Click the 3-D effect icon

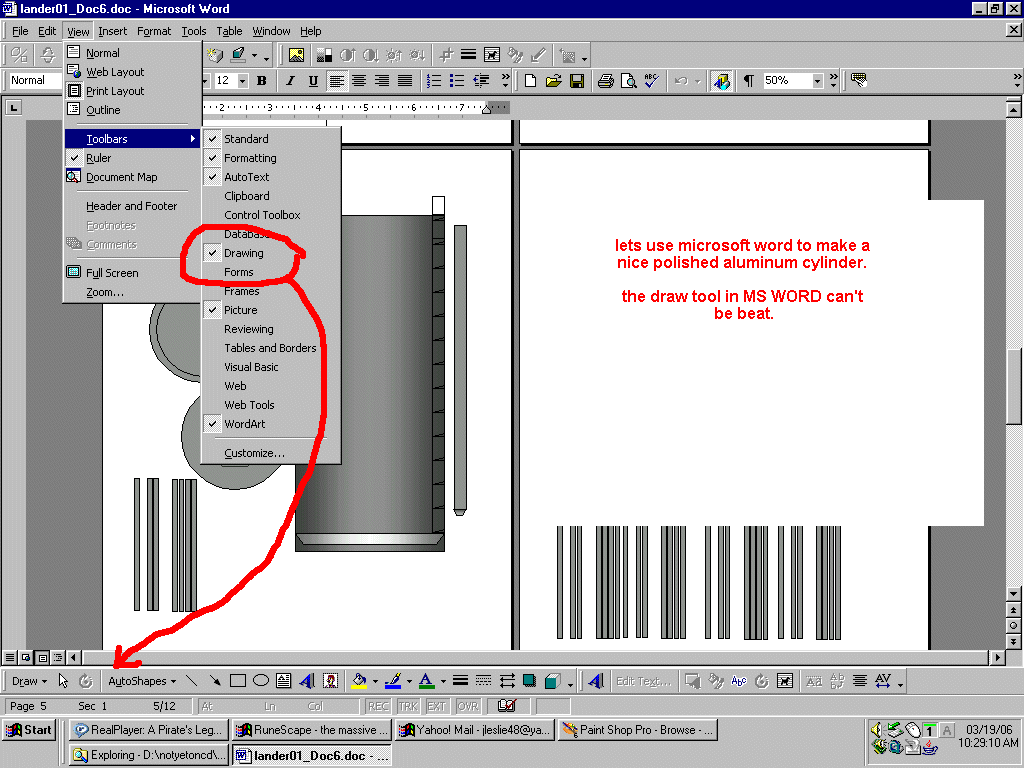552,681
